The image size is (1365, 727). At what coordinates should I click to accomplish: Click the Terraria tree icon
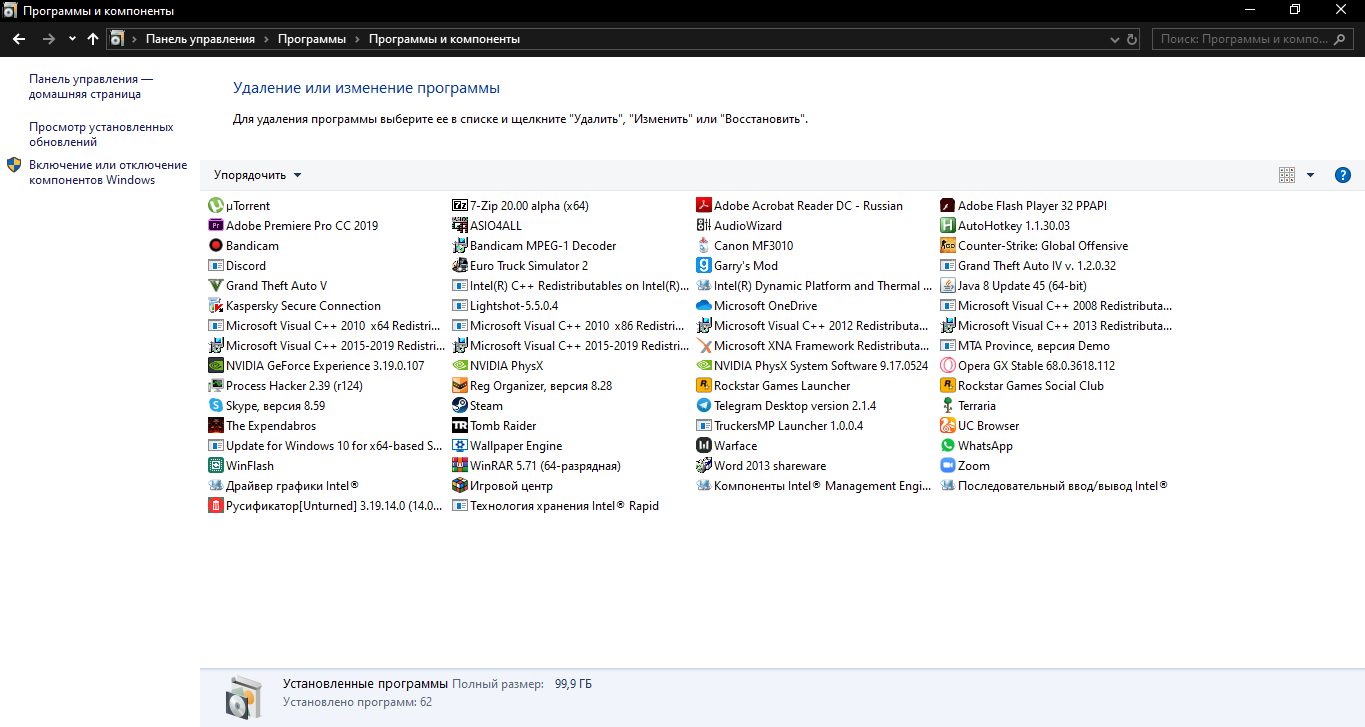click(x=948, y=406)
